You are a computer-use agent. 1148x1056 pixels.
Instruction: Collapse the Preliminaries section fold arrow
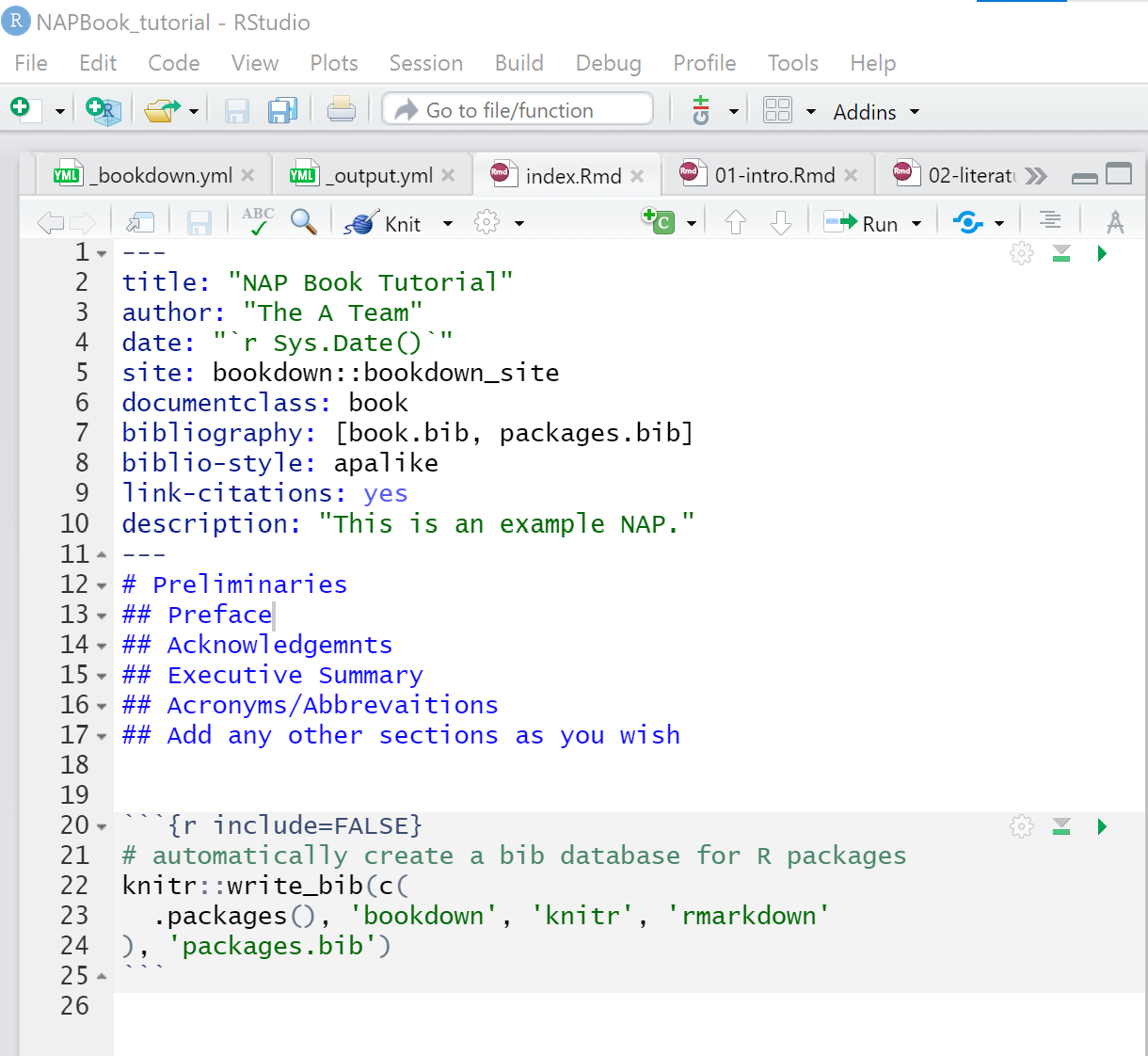(102, 585)
